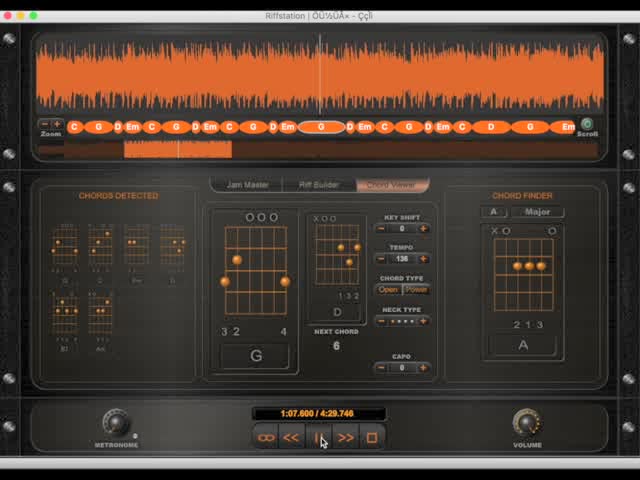Open the Chord Finder Major quality selector
Viewport: 640px width, 480px height.
(538, 212)
